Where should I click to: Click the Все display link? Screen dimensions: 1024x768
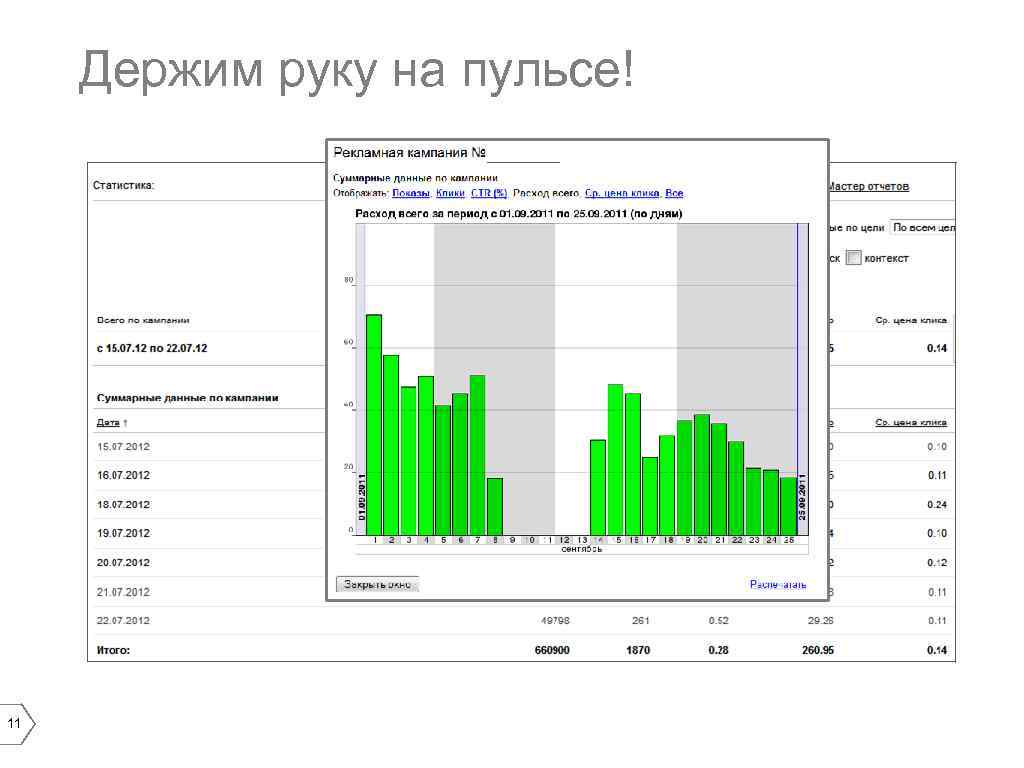coord(674,193)
